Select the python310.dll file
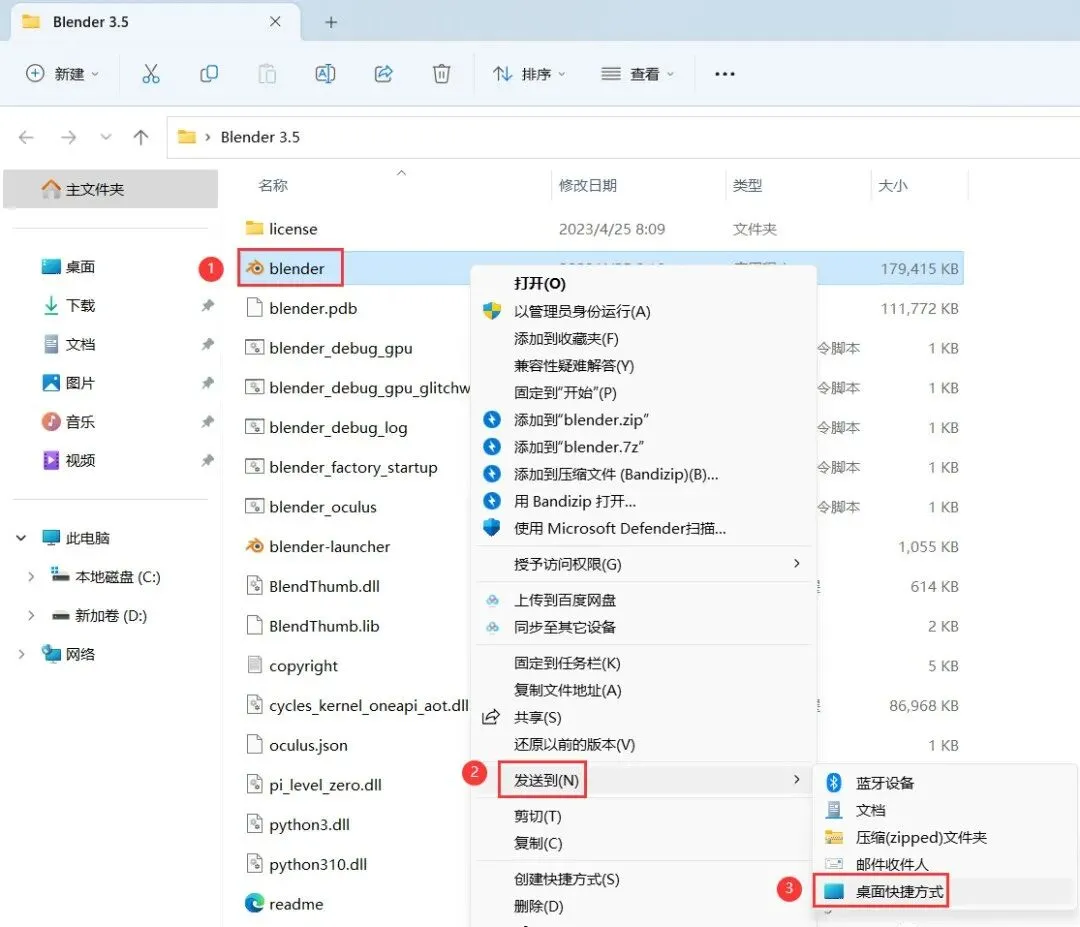Viewport: 1080px width, 927px height. point(307,864)
